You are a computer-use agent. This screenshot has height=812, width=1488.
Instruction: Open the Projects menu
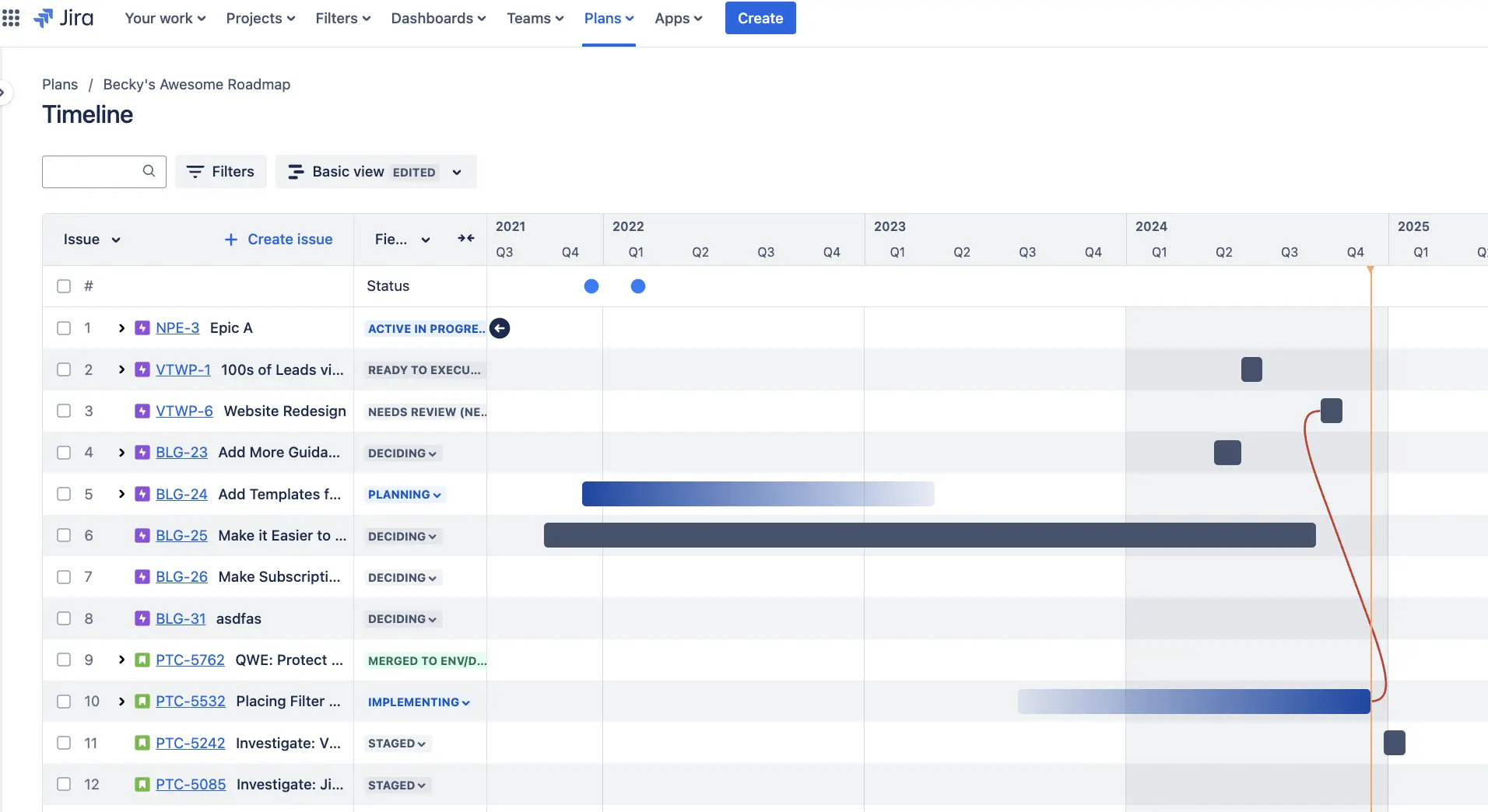point(261,18)
